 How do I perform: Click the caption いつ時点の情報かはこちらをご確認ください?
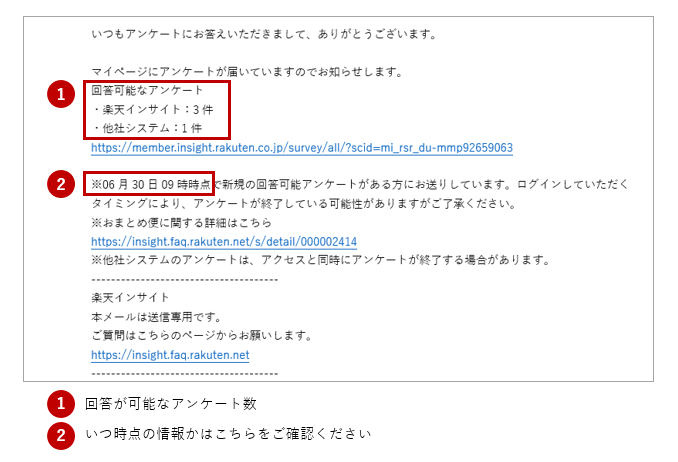pyautogui.click(x=228, y=434)
